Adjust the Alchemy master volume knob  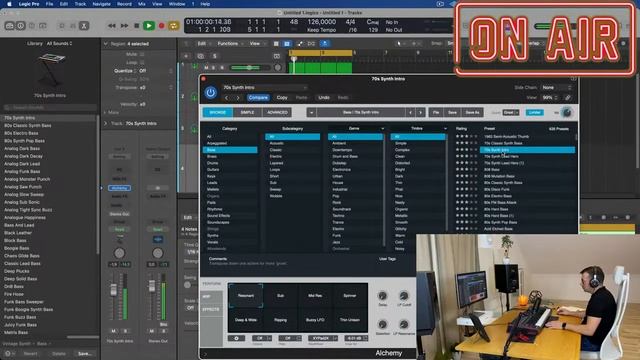pos(567,113)
